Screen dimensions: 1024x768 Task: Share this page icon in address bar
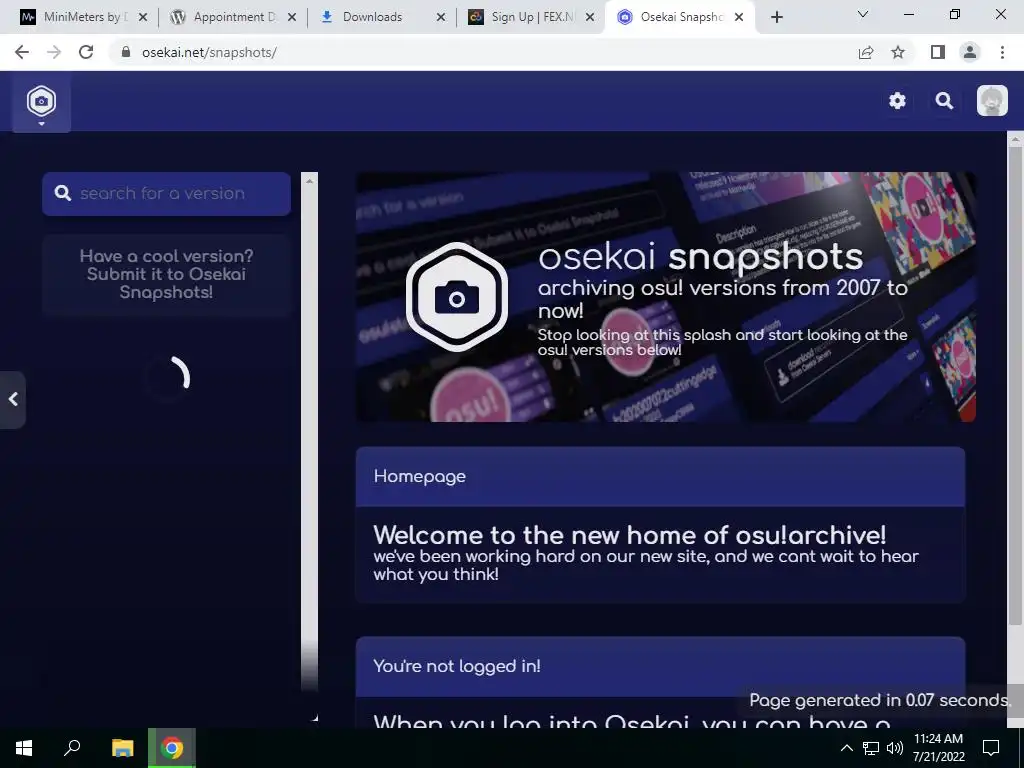click(x=866, y=52)
